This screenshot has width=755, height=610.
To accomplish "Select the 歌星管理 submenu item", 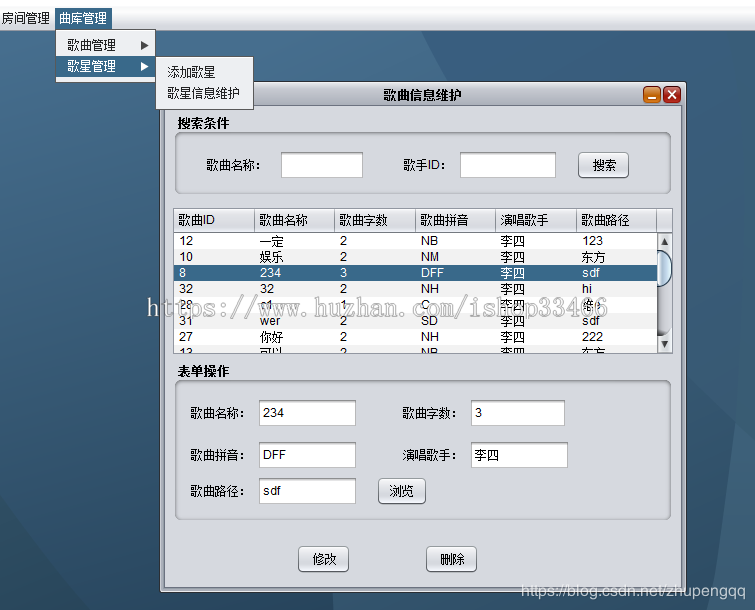I will [105, 66].
